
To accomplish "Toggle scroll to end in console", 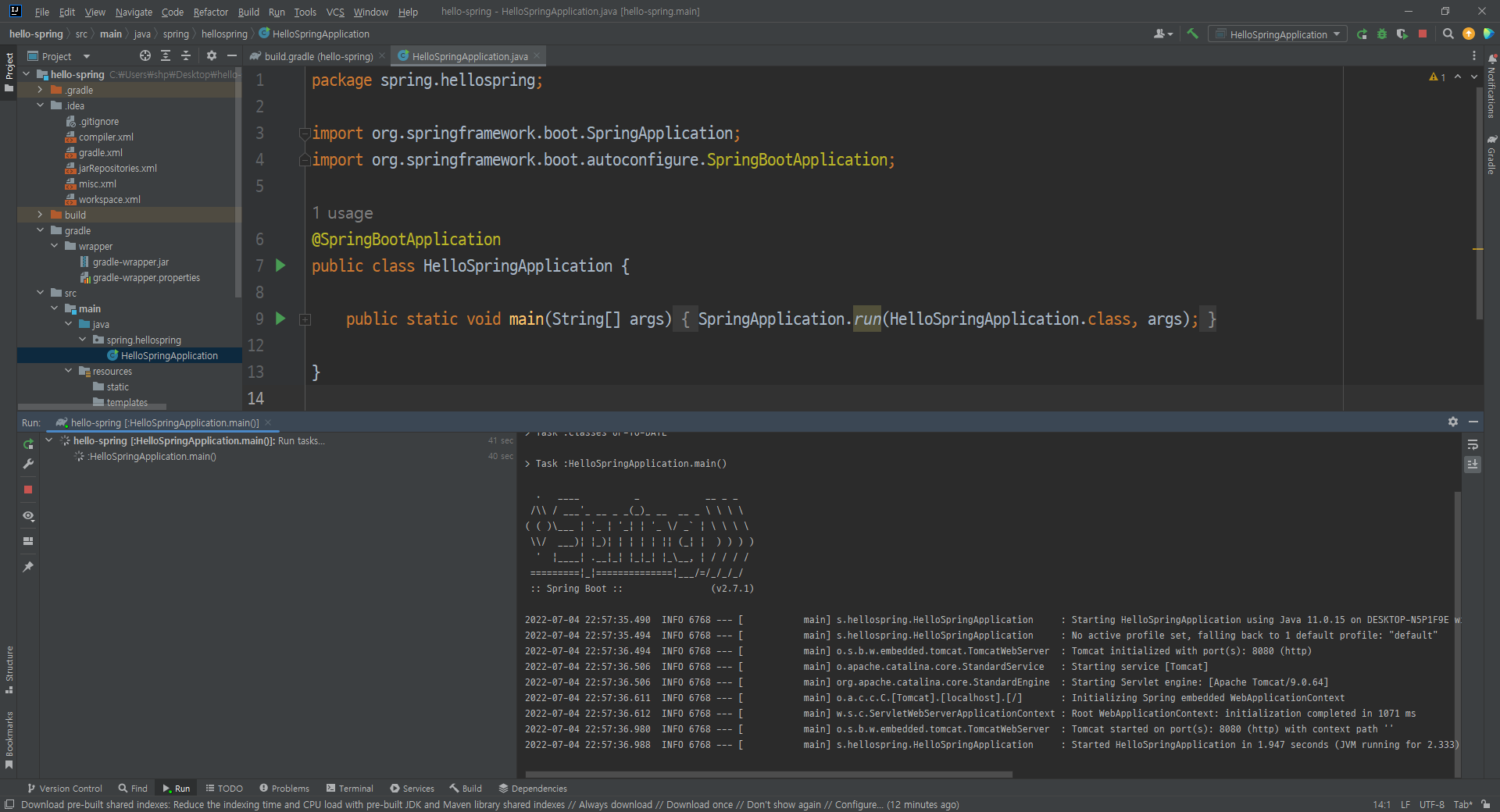I will click(x=1473, y=464).
